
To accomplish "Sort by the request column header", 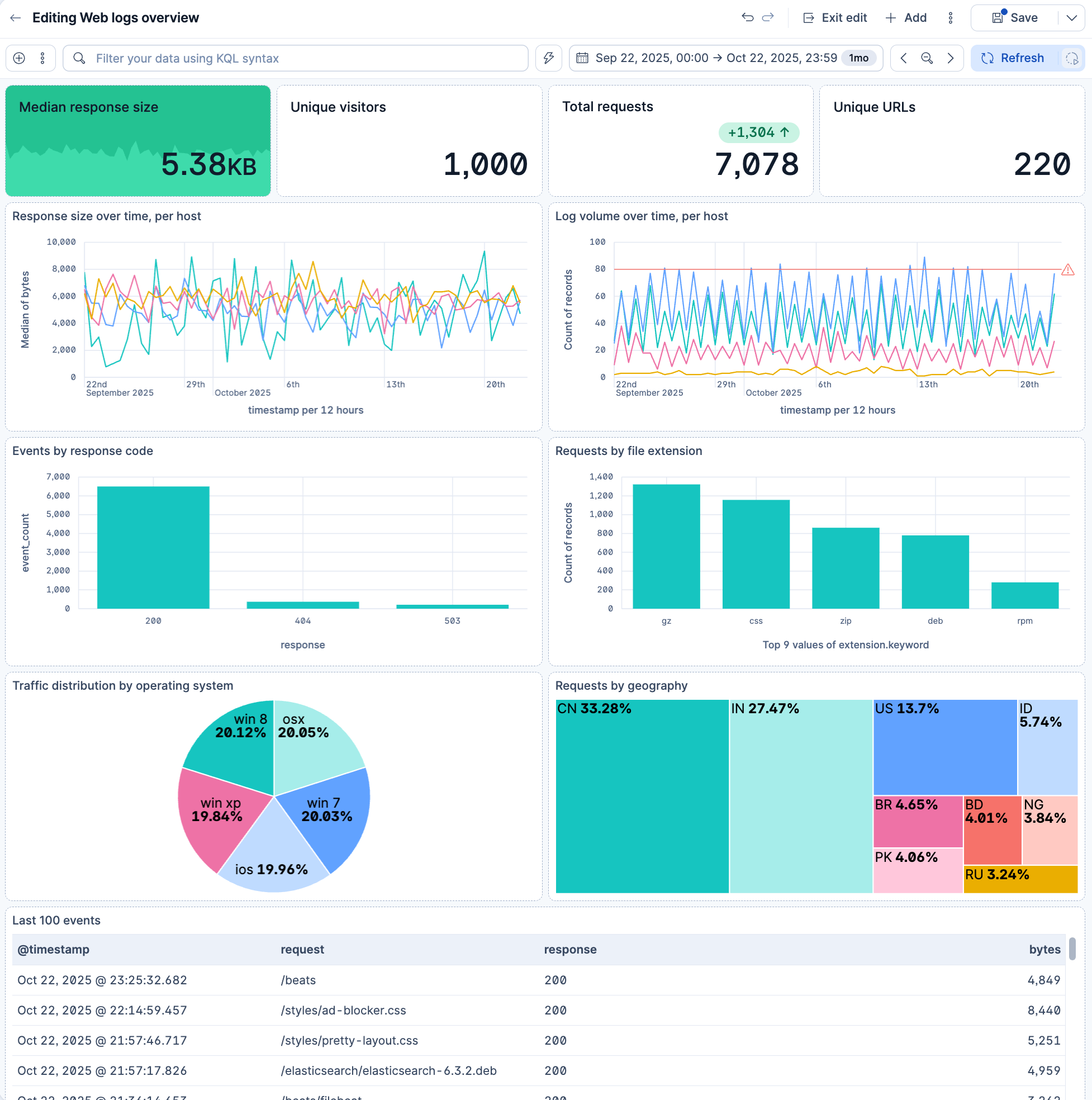I will [x=302, y=949].
